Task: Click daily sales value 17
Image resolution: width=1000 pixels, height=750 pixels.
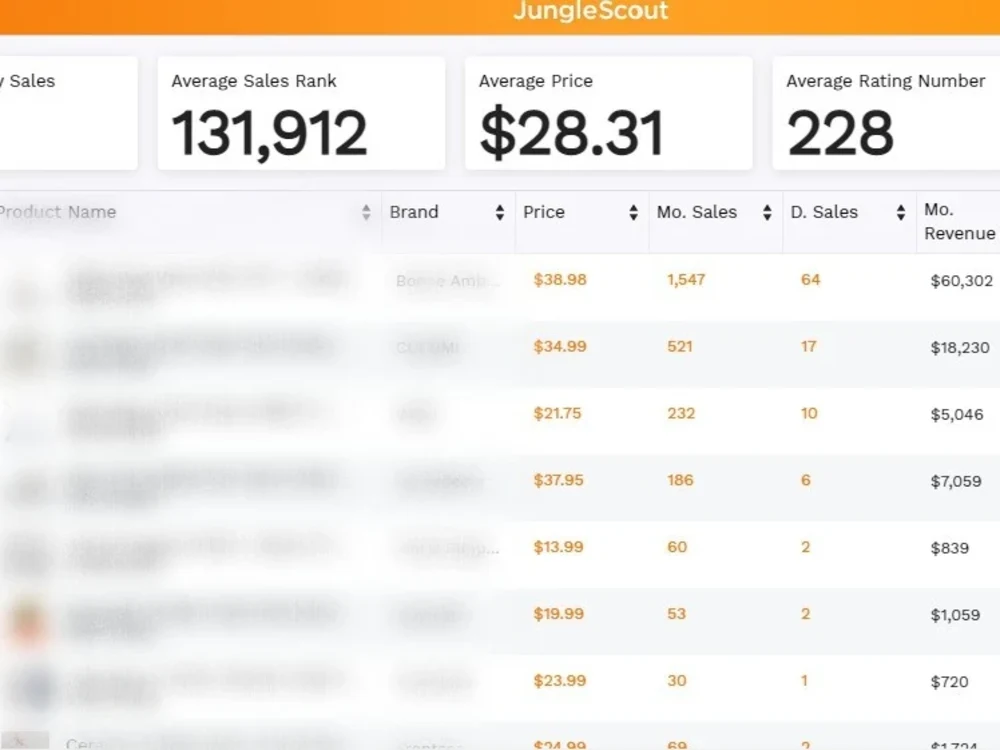Action: click(x=809, y=347)
